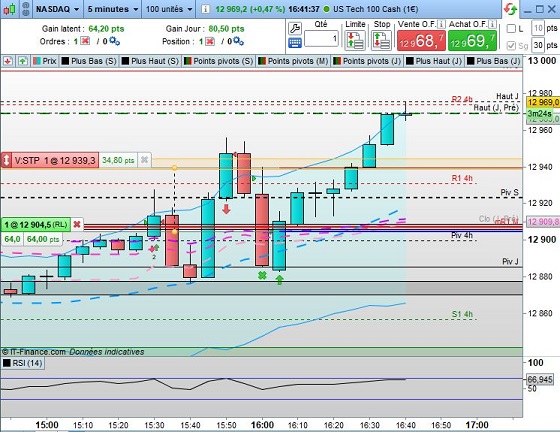
Task: Click the Stop order icon button
Action: (382, 40)
